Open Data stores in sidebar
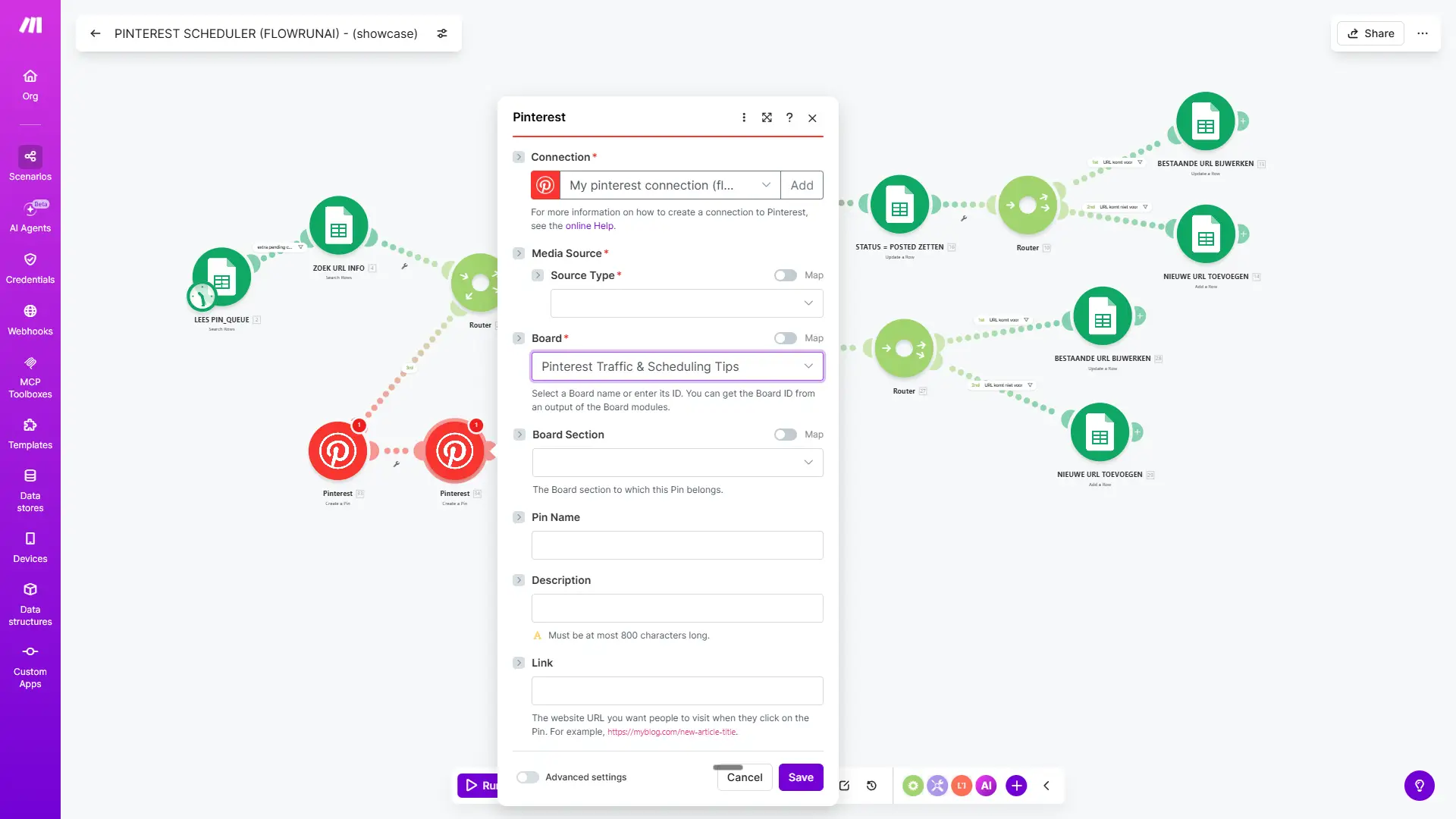The width and height of the screenshot is (1456, 819). click(30, 490)
